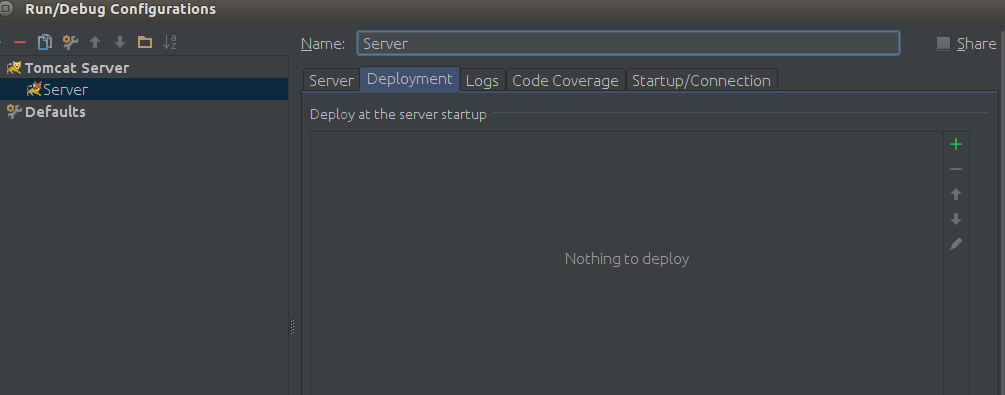Click the remove deployment minus icon

pos(956,169)
